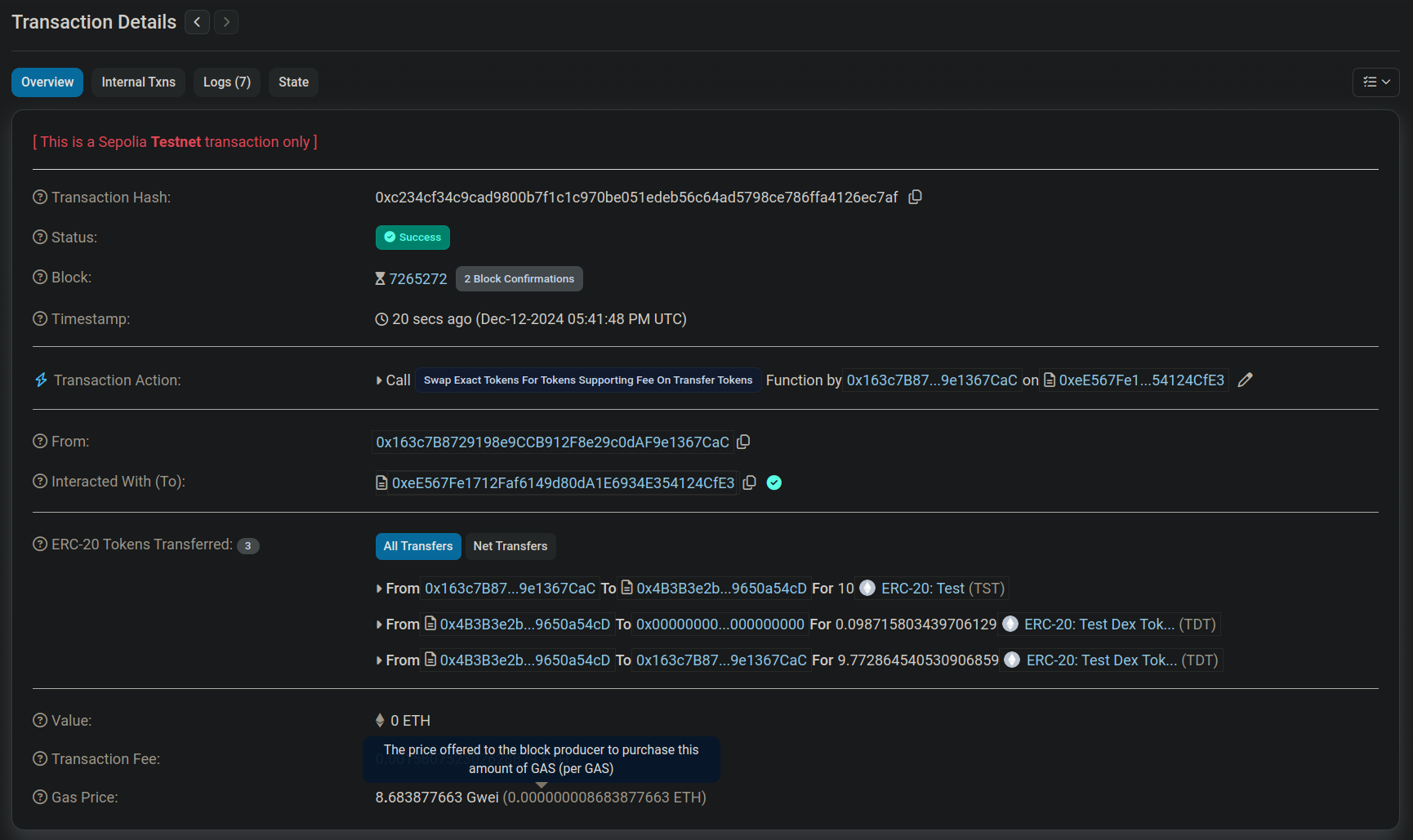Image resolution: width=1413 pixels, height=840 pixels.
Task: Expand the Call transaction action arrow
Action: (379, 380)
